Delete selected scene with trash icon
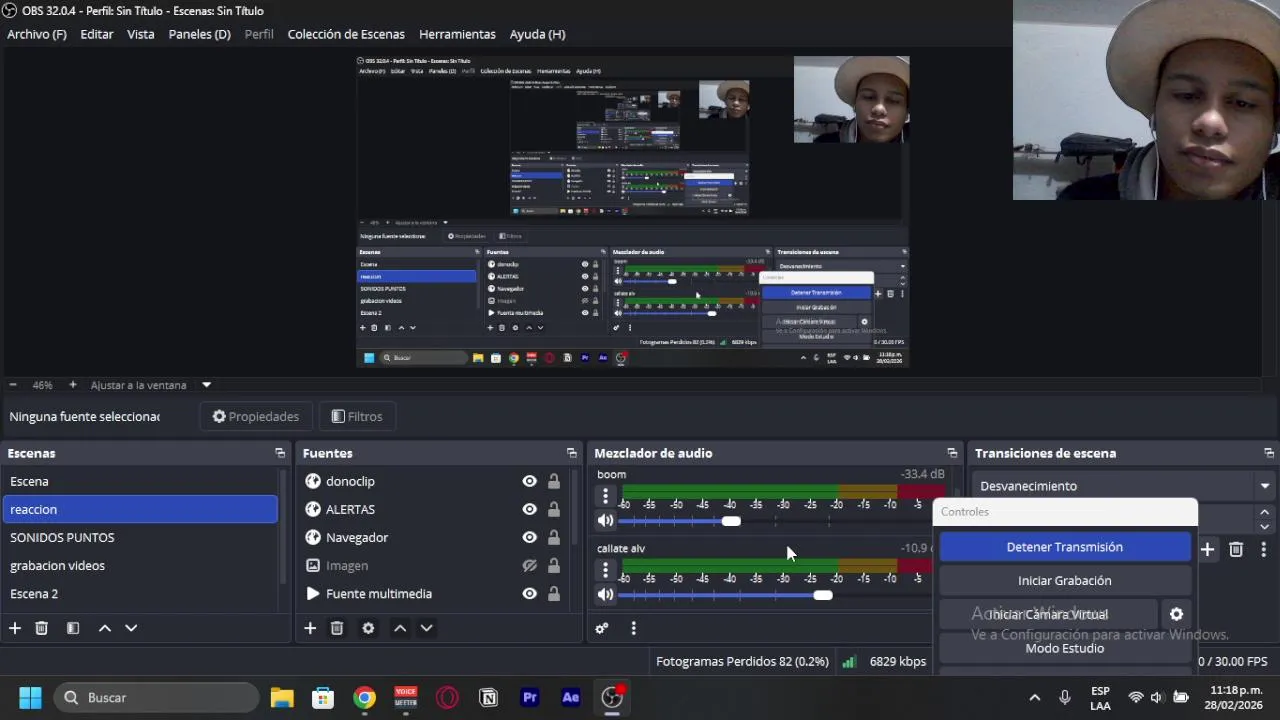The image size is (1280, 720). point(42,628)
